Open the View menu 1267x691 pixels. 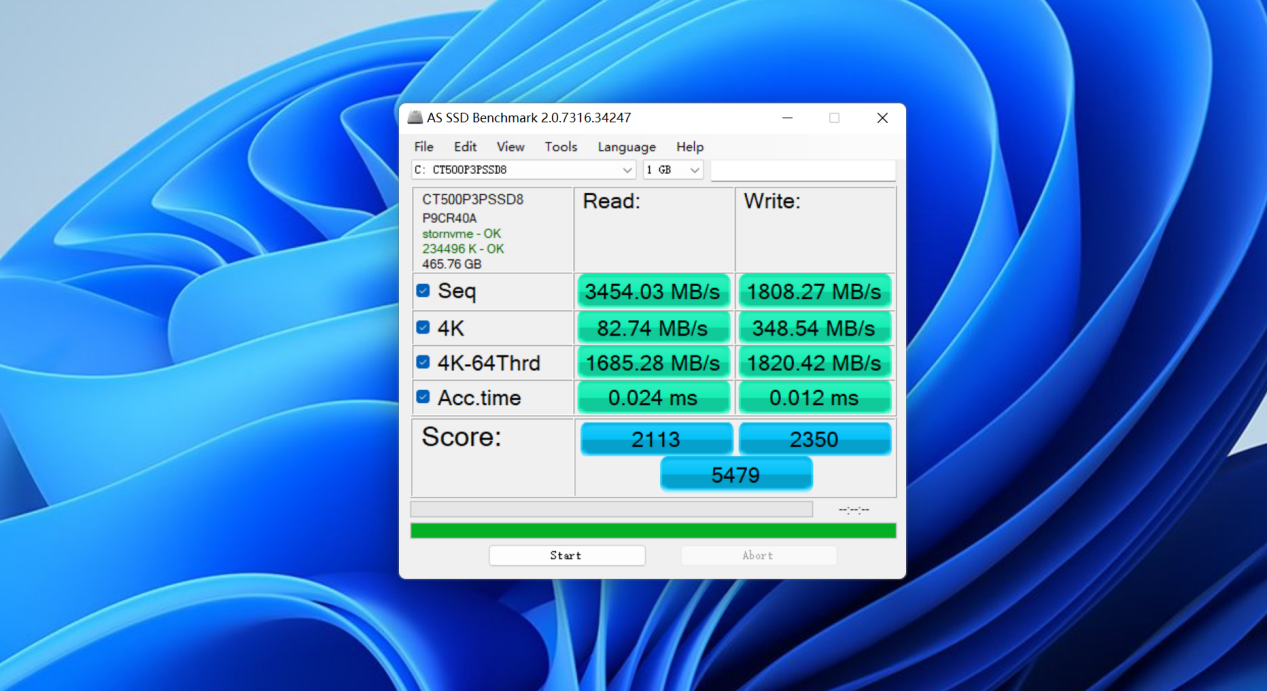(x=510, y=147)
